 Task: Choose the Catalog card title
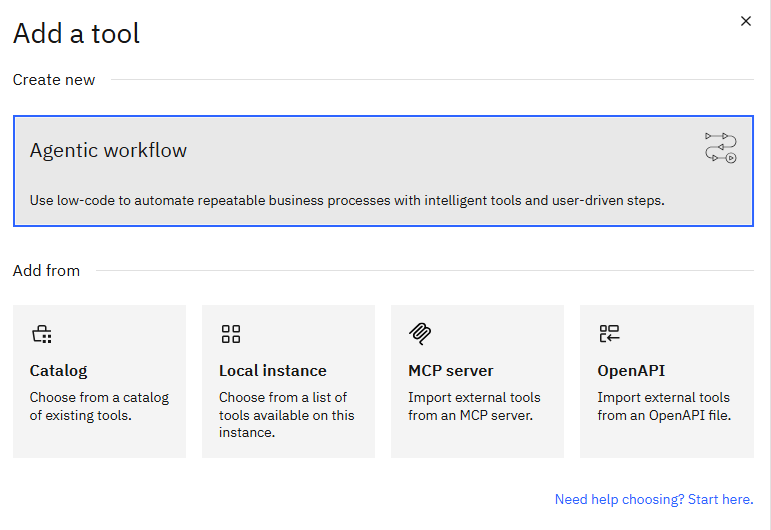[x=58, y=370]
